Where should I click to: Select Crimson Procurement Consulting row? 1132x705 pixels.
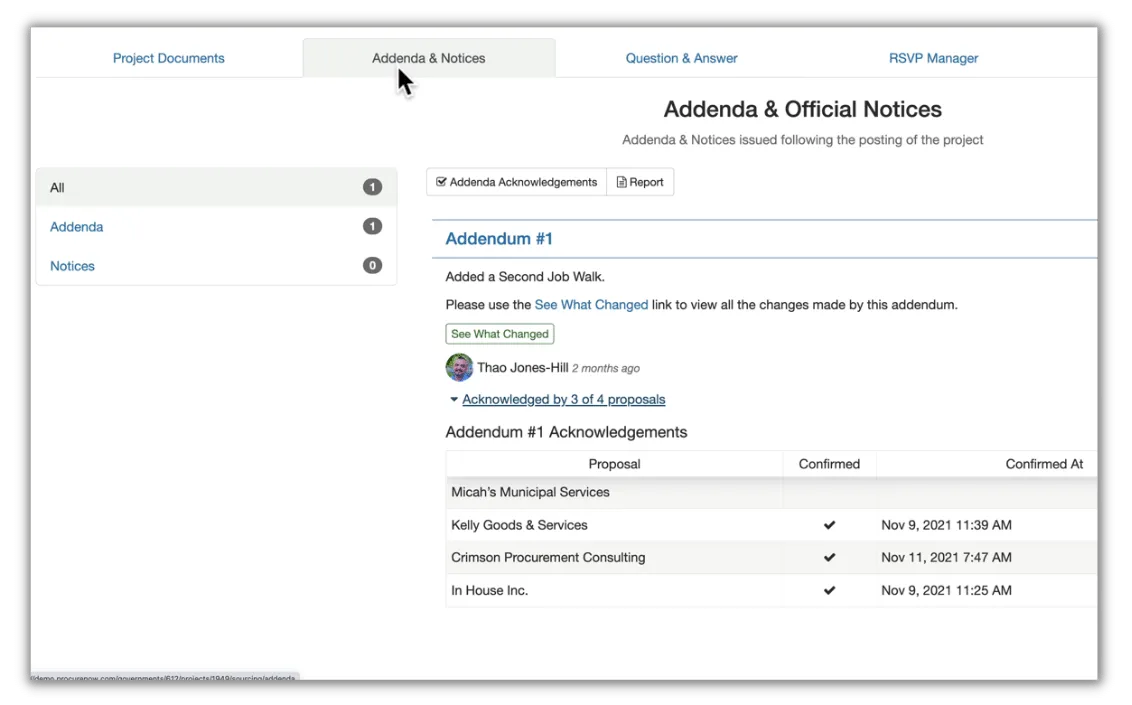(771, 557)
